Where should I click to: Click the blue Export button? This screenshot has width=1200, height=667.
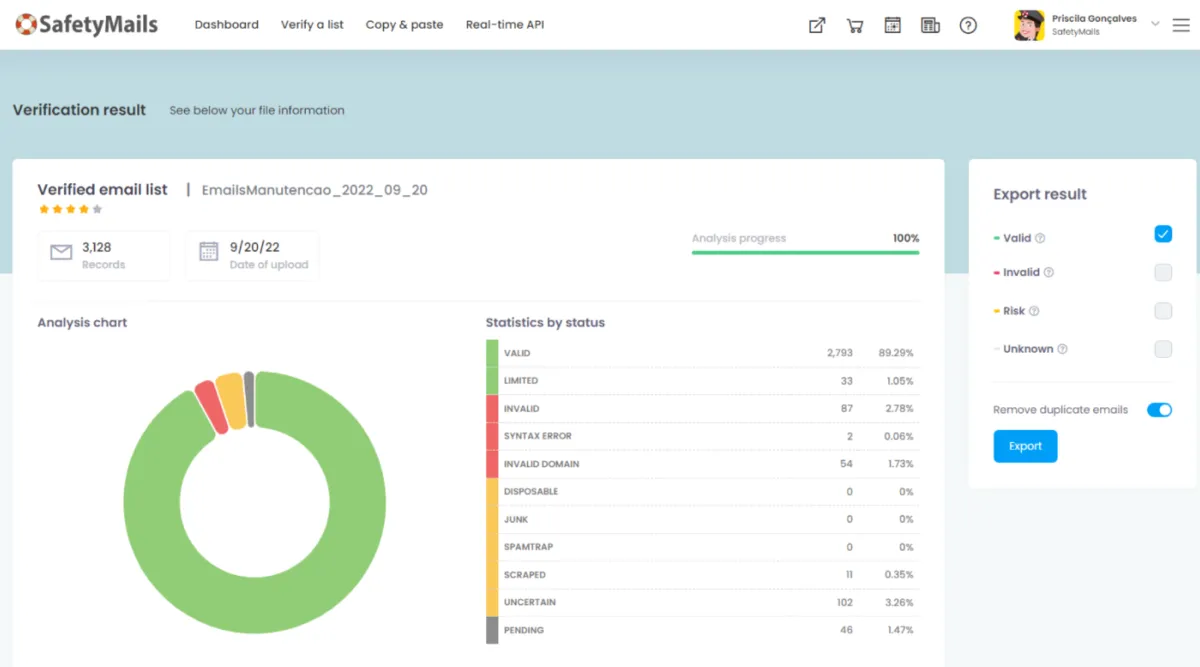(x=1025, y=446)
